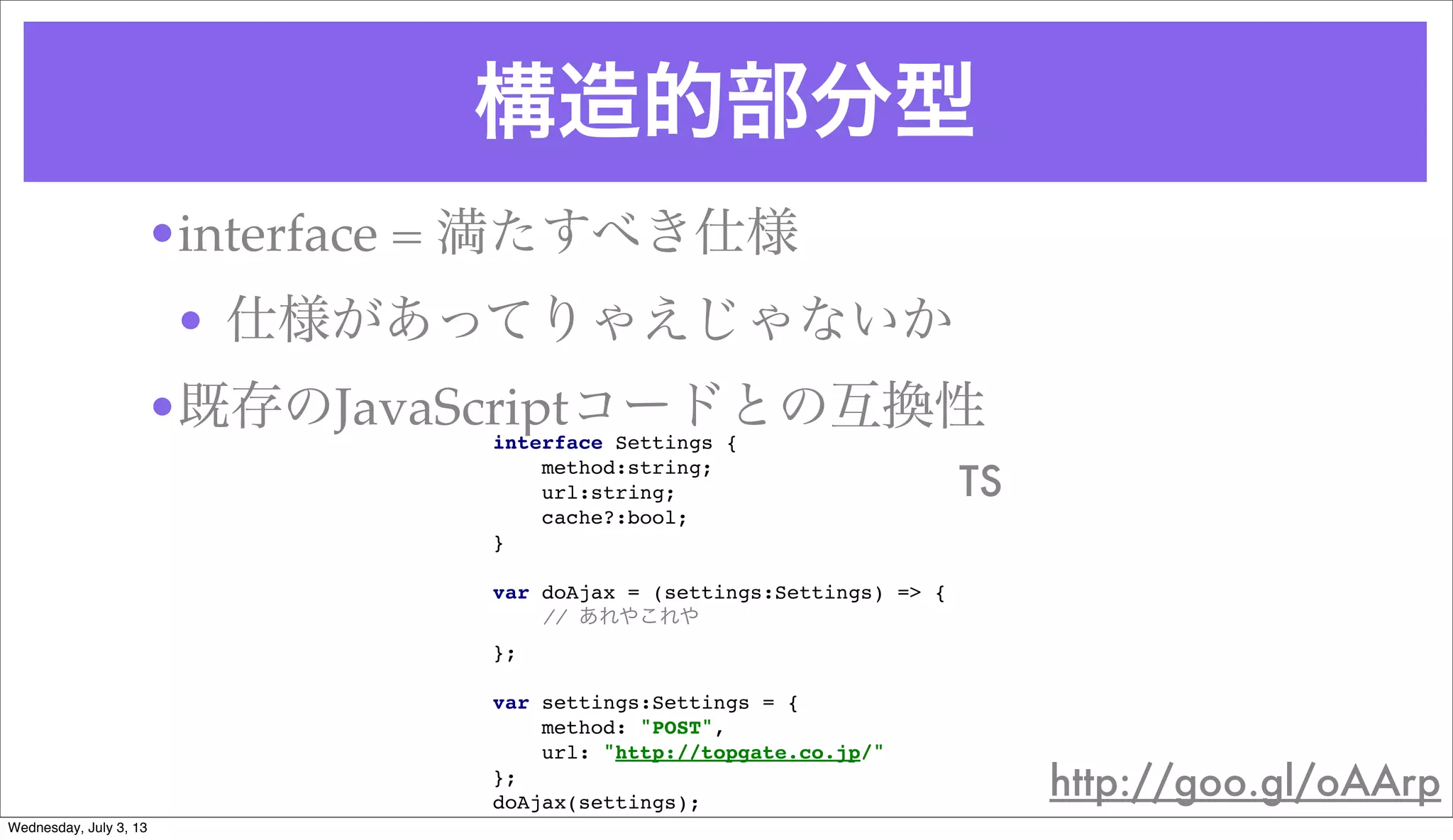This screenshot has height=840, width=1453.
Task: Click the code line 'cache?:bool;'
Action: pyautogui.click(x=614, y=518)
